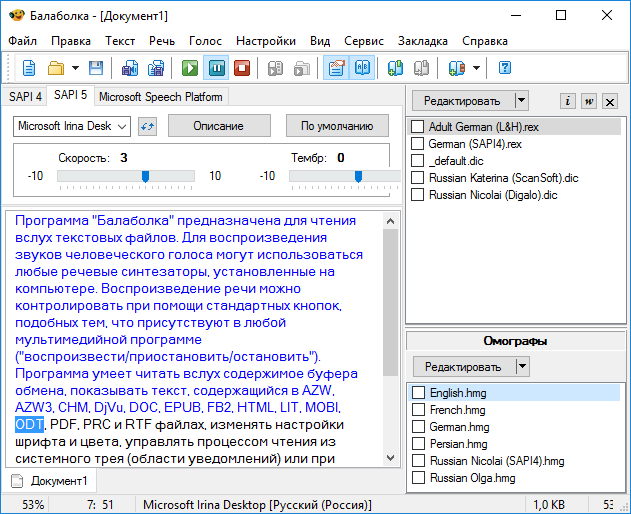Screen dimensions: 631x514
Task: Click the italic 'i' info icon in dictionary panel
Action: [567, 101]
